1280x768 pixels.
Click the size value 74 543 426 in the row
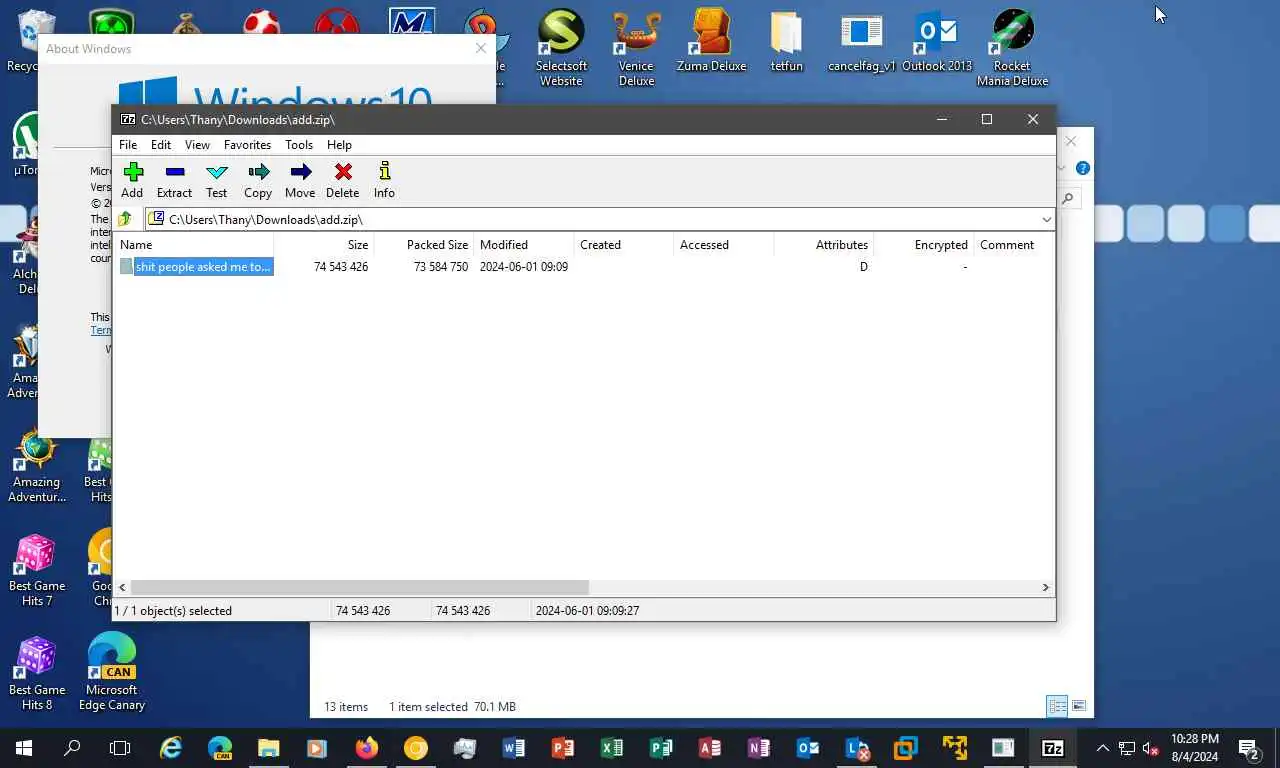coord(341,267)
